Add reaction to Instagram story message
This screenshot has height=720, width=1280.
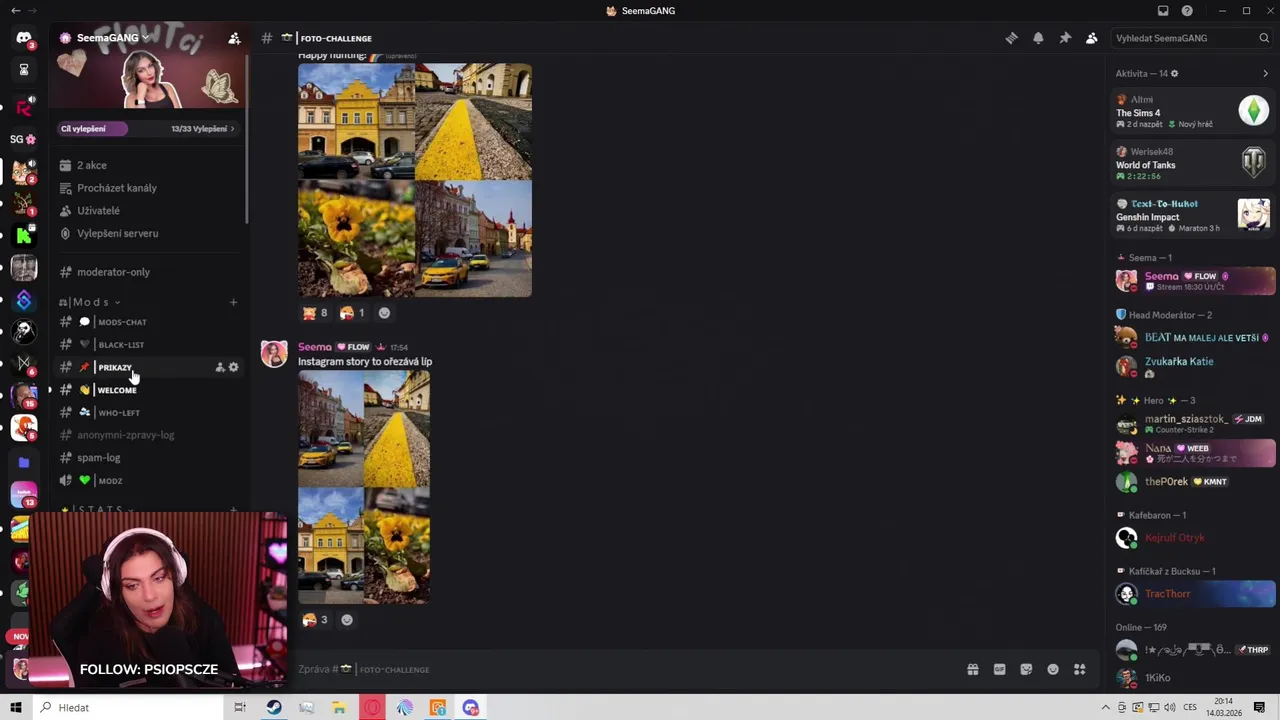coord(347,620)
